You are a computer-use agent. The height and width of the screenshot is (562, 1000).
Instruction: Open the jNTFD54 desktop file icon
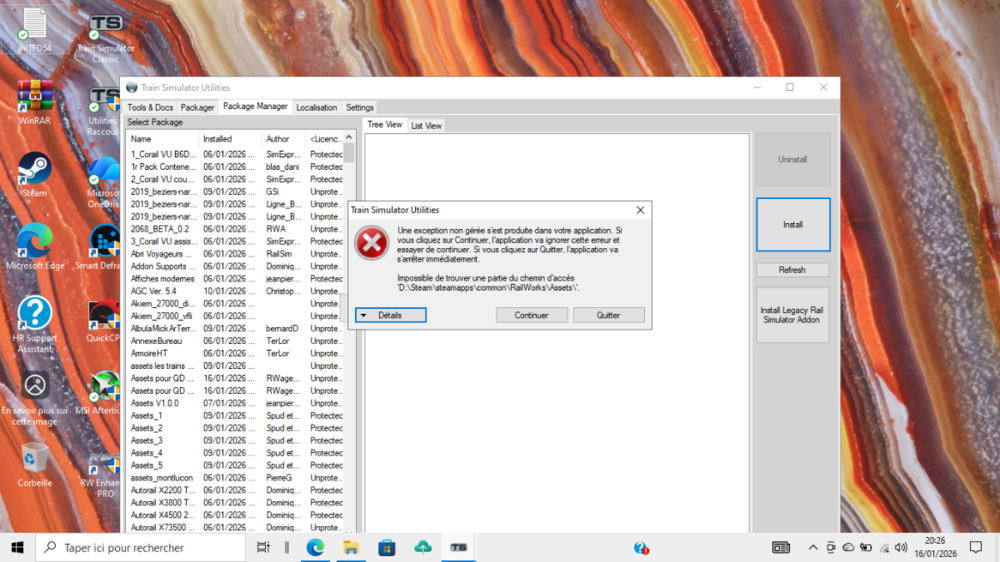34,30
